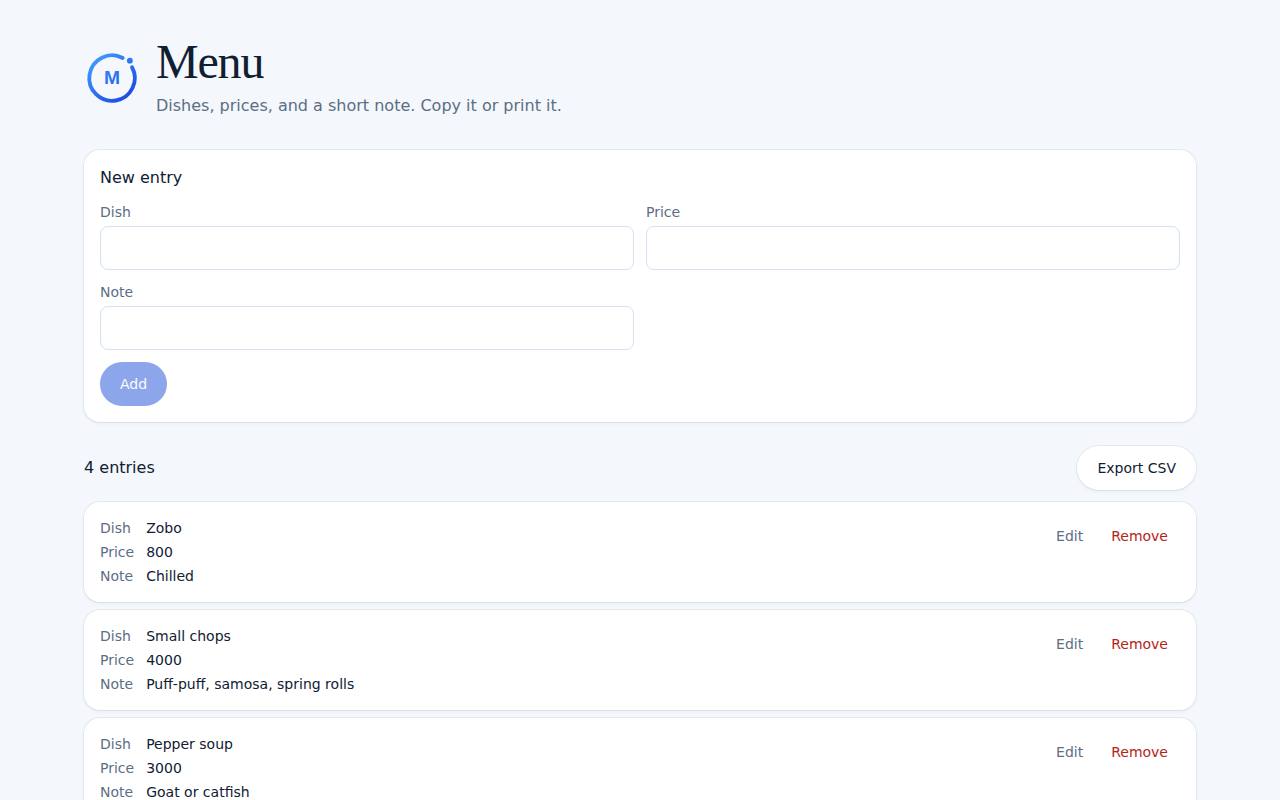Image resolution: width=1280 pixels, height=800 pixels.
Task: Click the circular M logo icon
Action: point(112,78)
